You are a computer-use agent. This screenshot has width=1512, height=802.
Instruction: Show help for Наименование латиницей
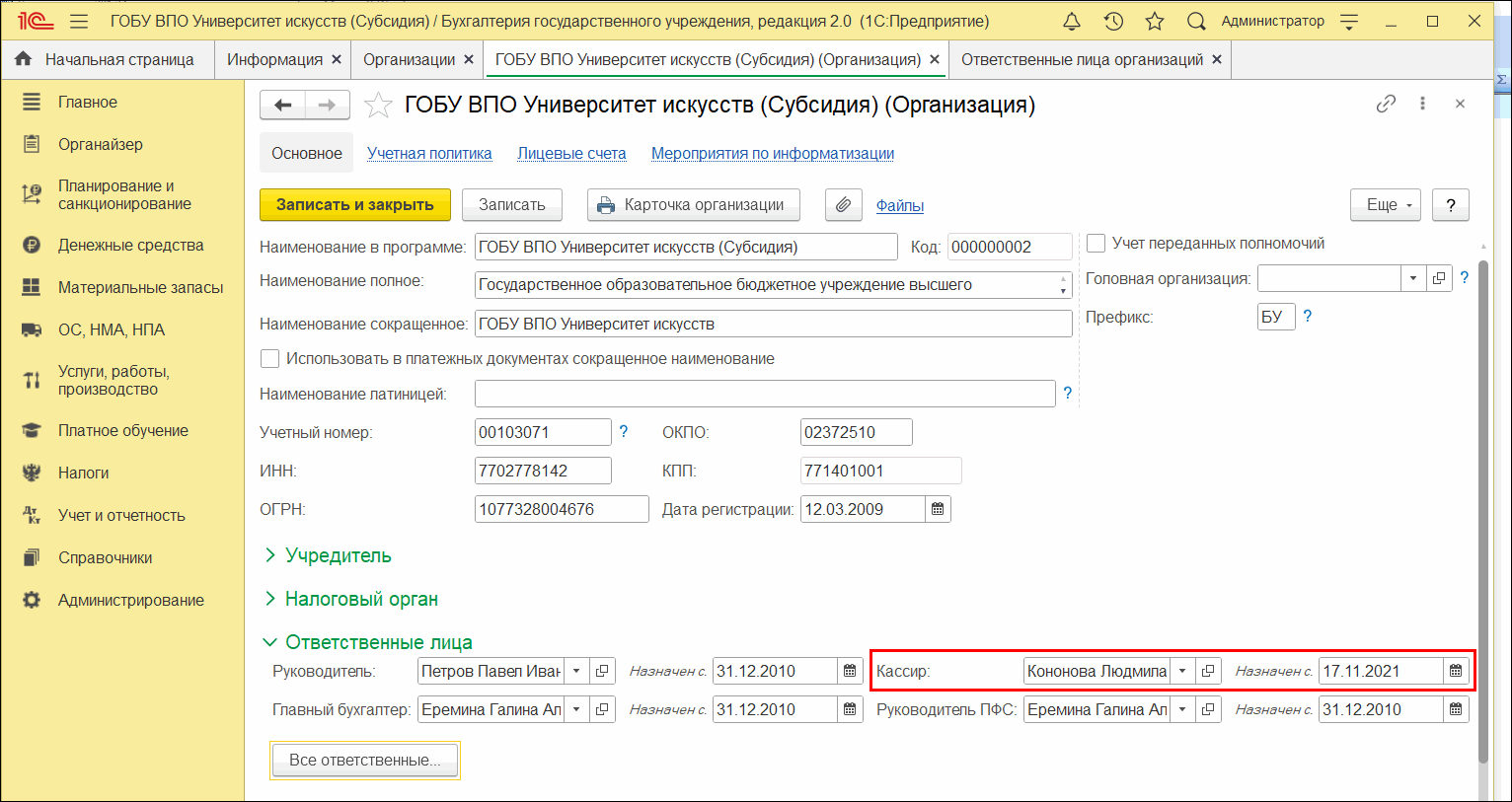point(1067,394)
